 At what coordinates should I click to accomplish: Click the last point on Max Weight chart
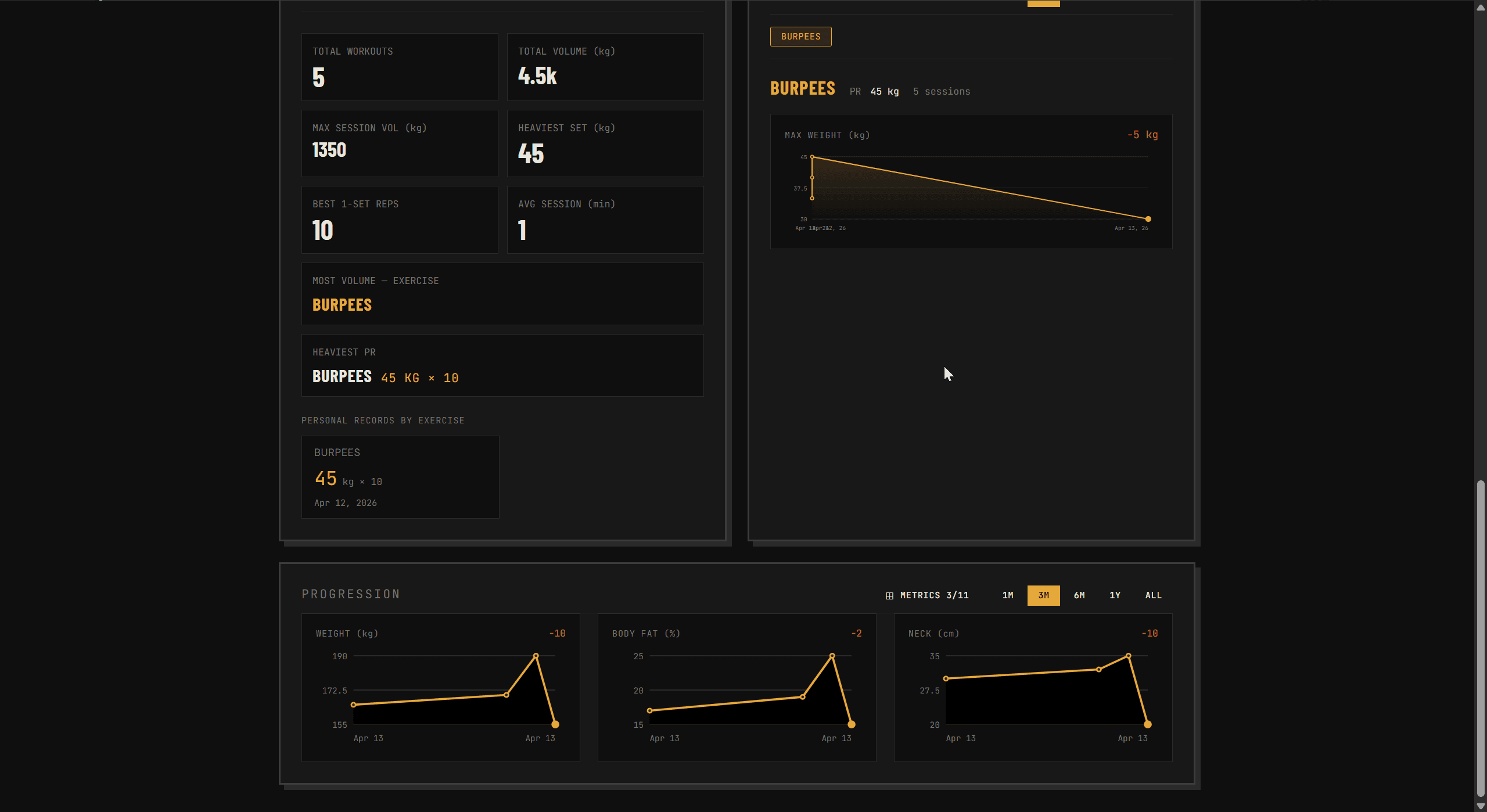pos(1148,219)
